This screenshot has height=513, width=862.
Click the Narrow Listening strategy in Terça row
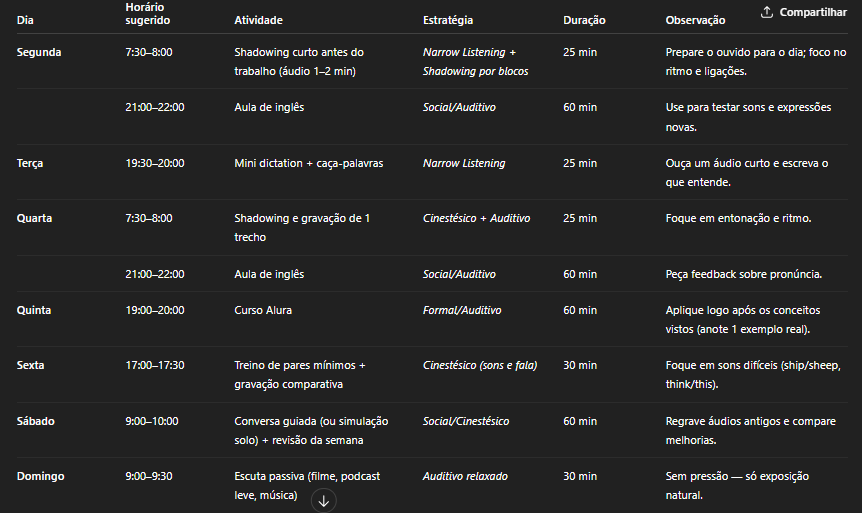[464, 163]
